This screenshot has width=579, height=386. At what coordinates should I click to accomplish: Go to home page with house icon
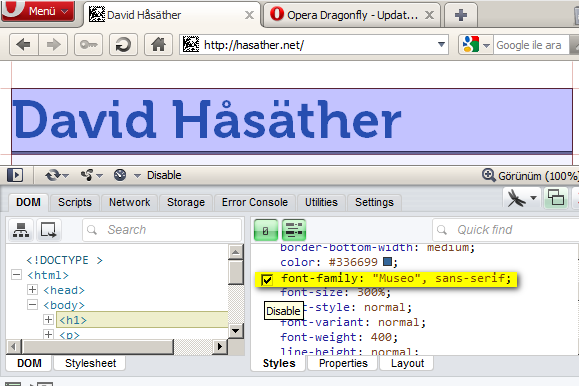point(158,45)
